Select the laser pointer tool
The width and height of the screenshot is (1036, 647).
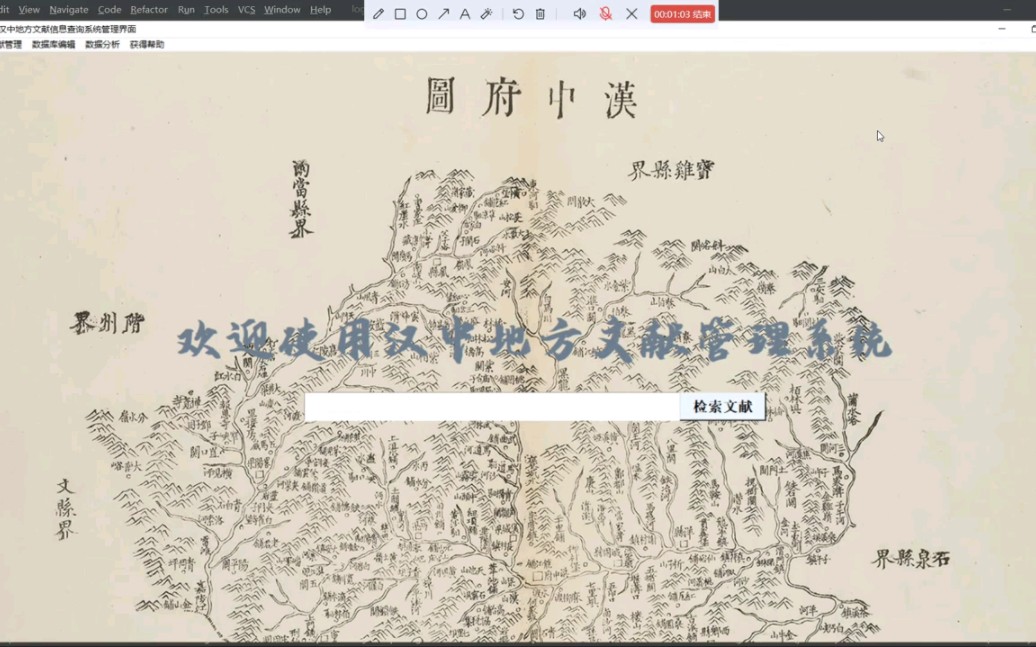pyautogui.click(x=488, y=14)
